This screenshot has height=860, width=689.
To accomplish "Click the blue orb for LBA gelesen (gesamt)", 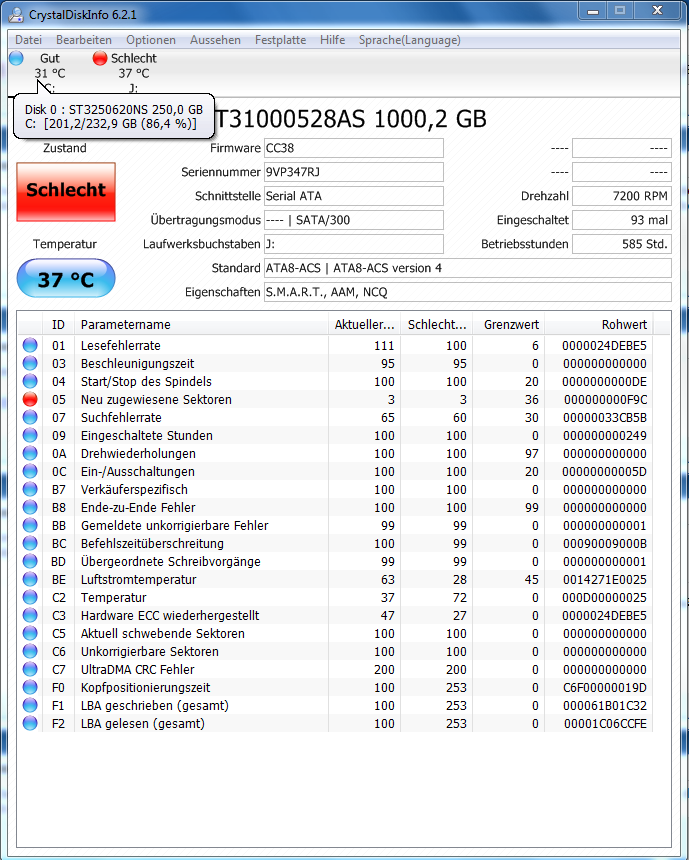I will pos(30,723).
